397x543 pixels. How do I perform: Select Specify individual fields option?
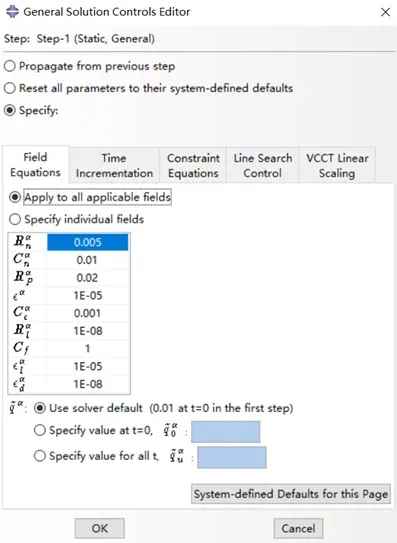coord(15,219)
